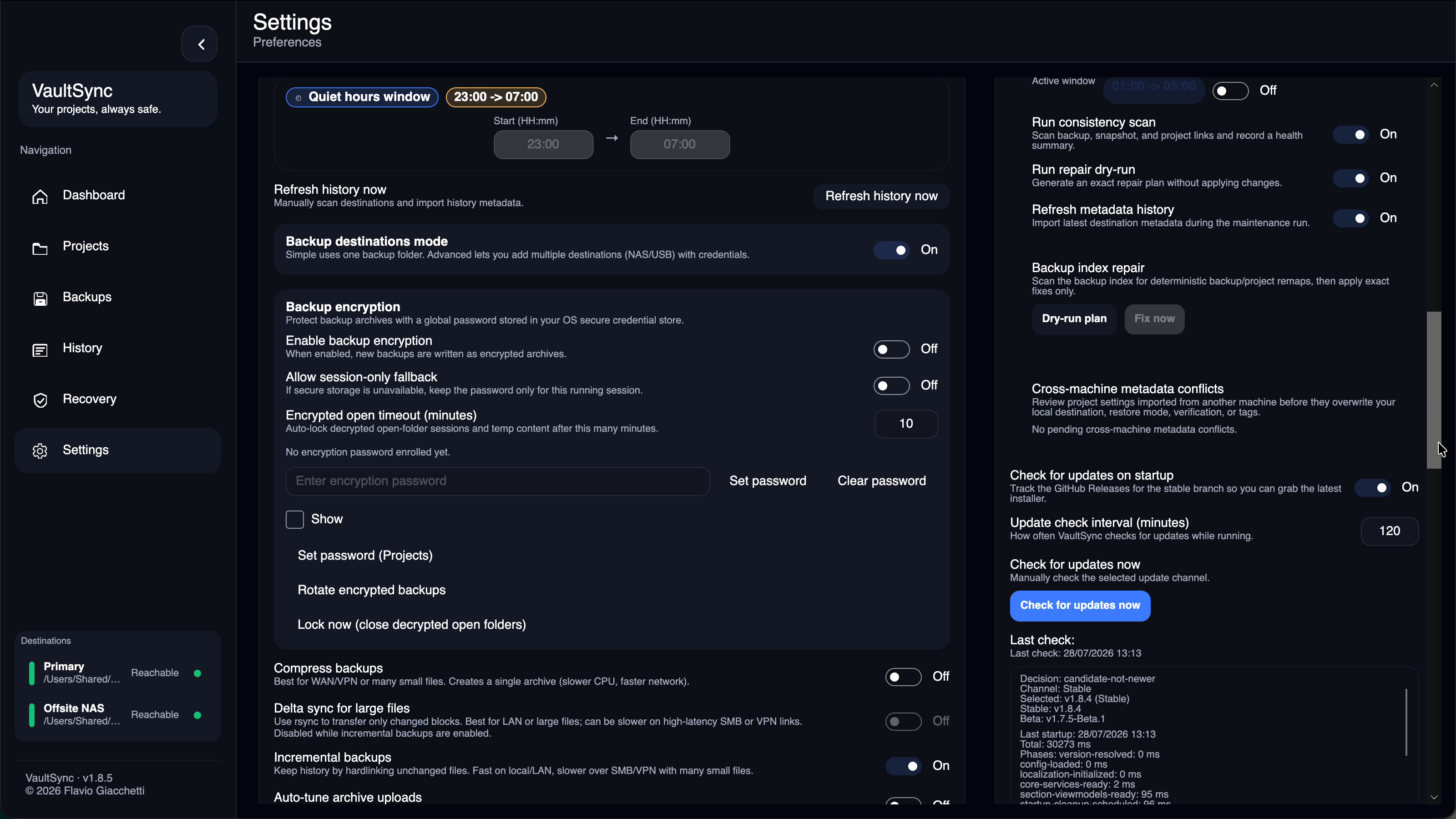Click the History list icon
The image size is (1456, 819).
point(40,350)
